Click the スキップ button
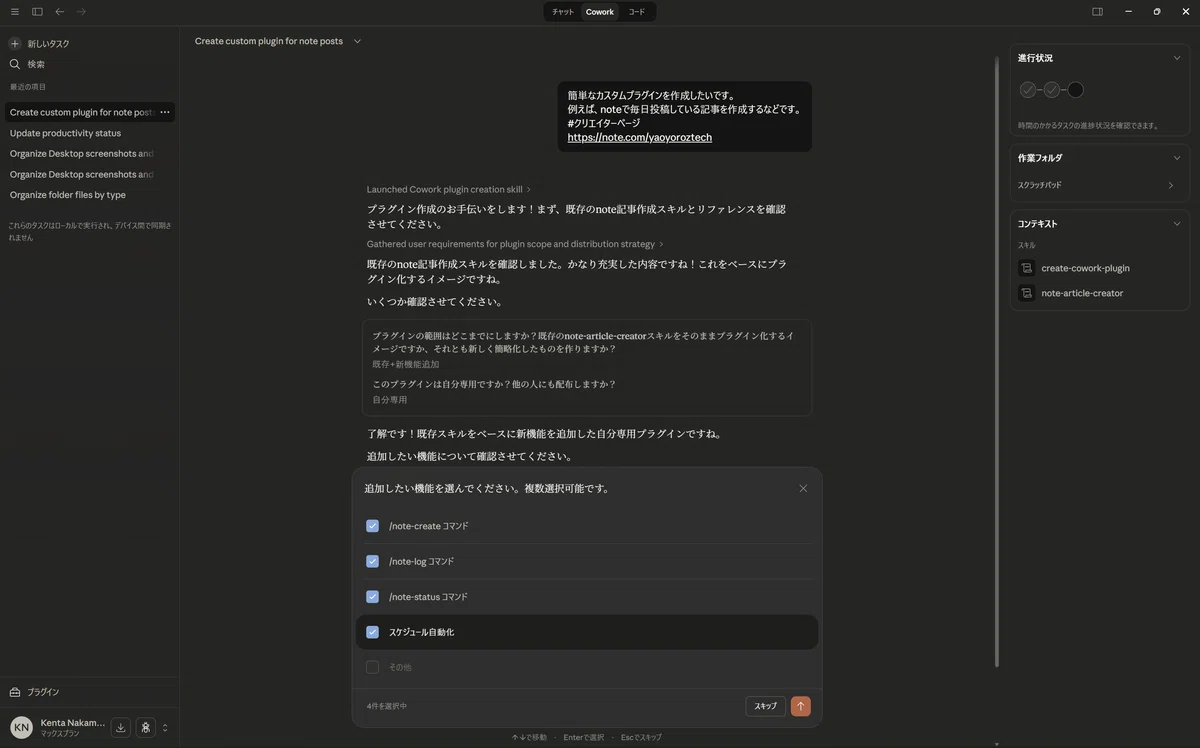Image resolution: width=1200 pixels, height=748 pixels. click(x=765, y=706)
